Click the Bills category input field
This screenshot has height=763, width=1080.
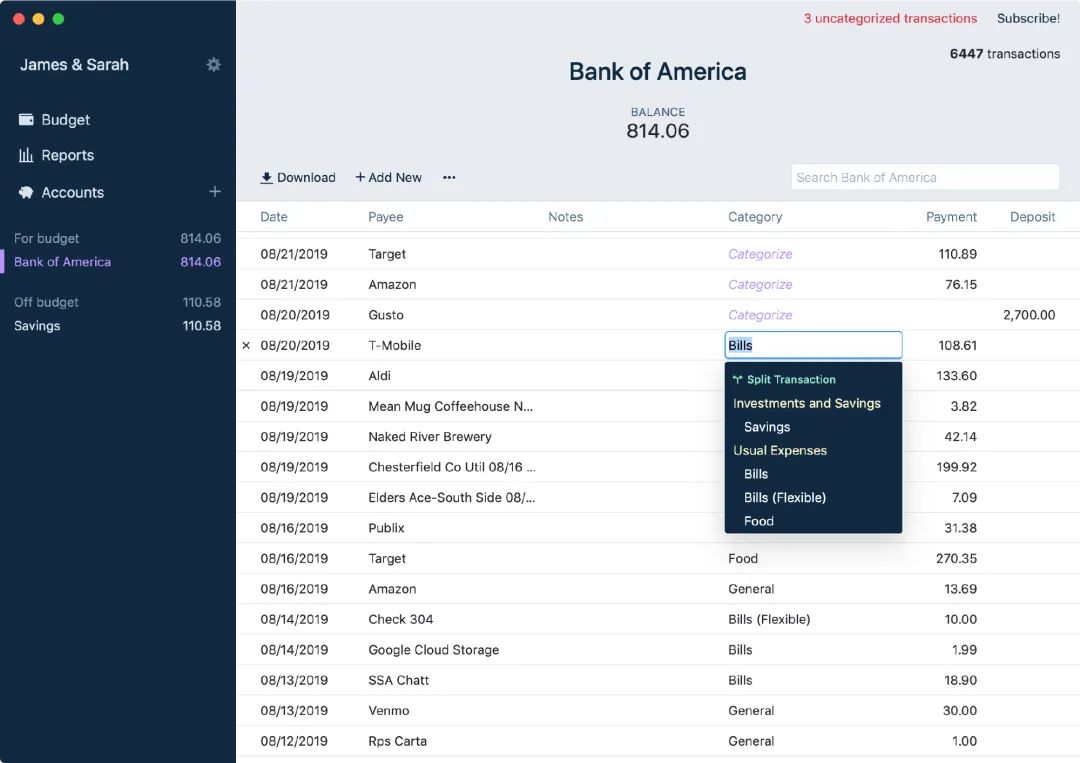tap(813, 345)
